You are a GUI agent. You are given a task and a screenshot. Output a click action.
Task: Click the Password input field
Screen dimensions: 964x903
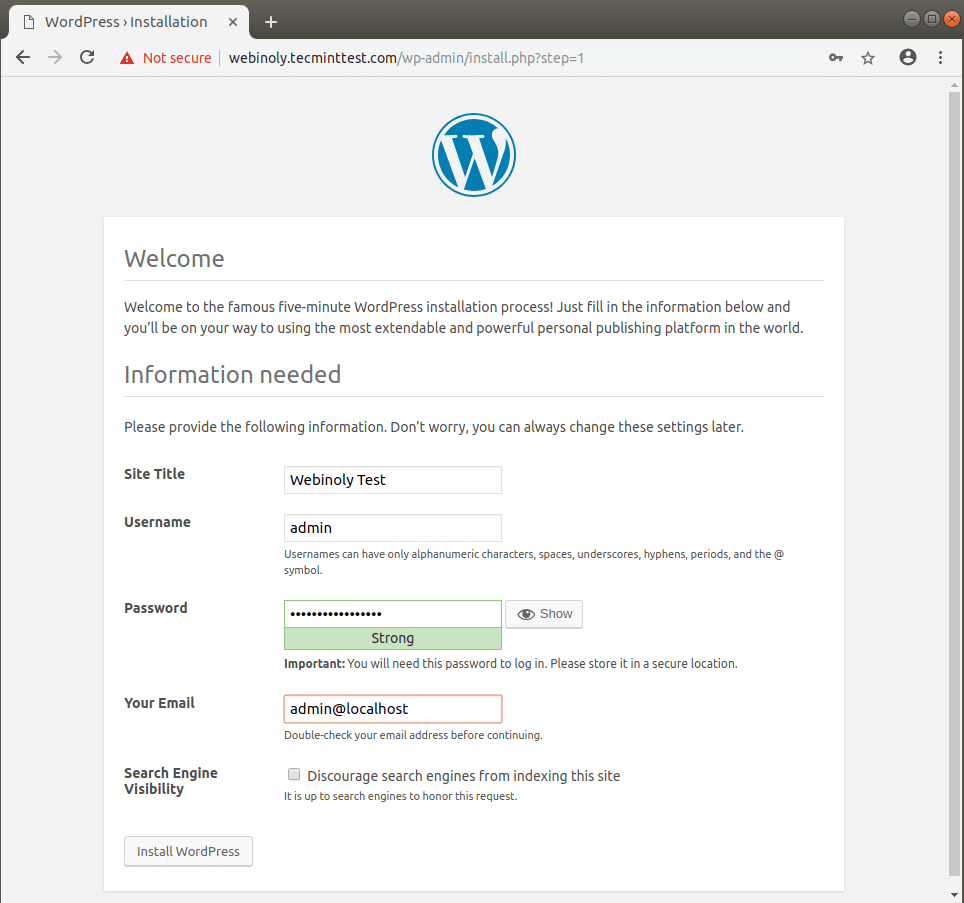pyautogui.click(x=392, y=613)
